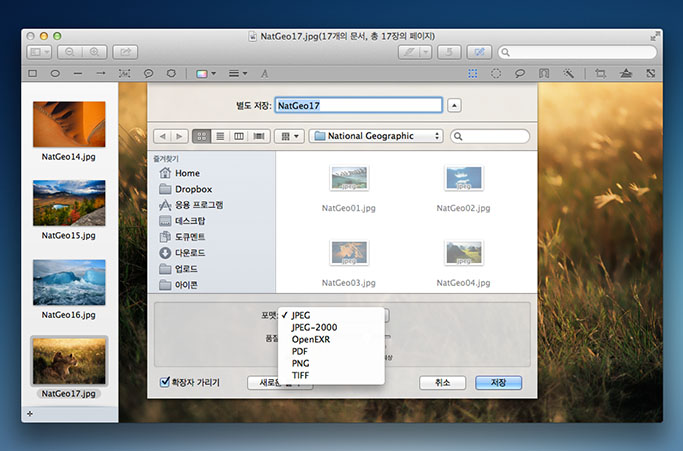
Task: Toggle the edit toolbar button
Action: tap(479, 51)
